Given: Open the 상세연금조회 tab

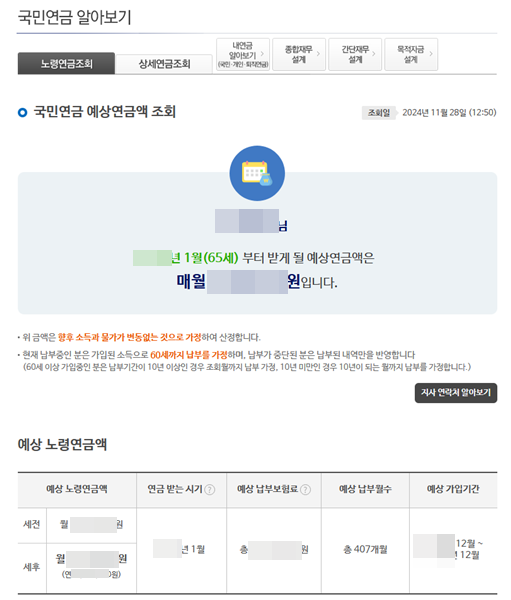Looking at the screenshot, I should tap(164, 64).
